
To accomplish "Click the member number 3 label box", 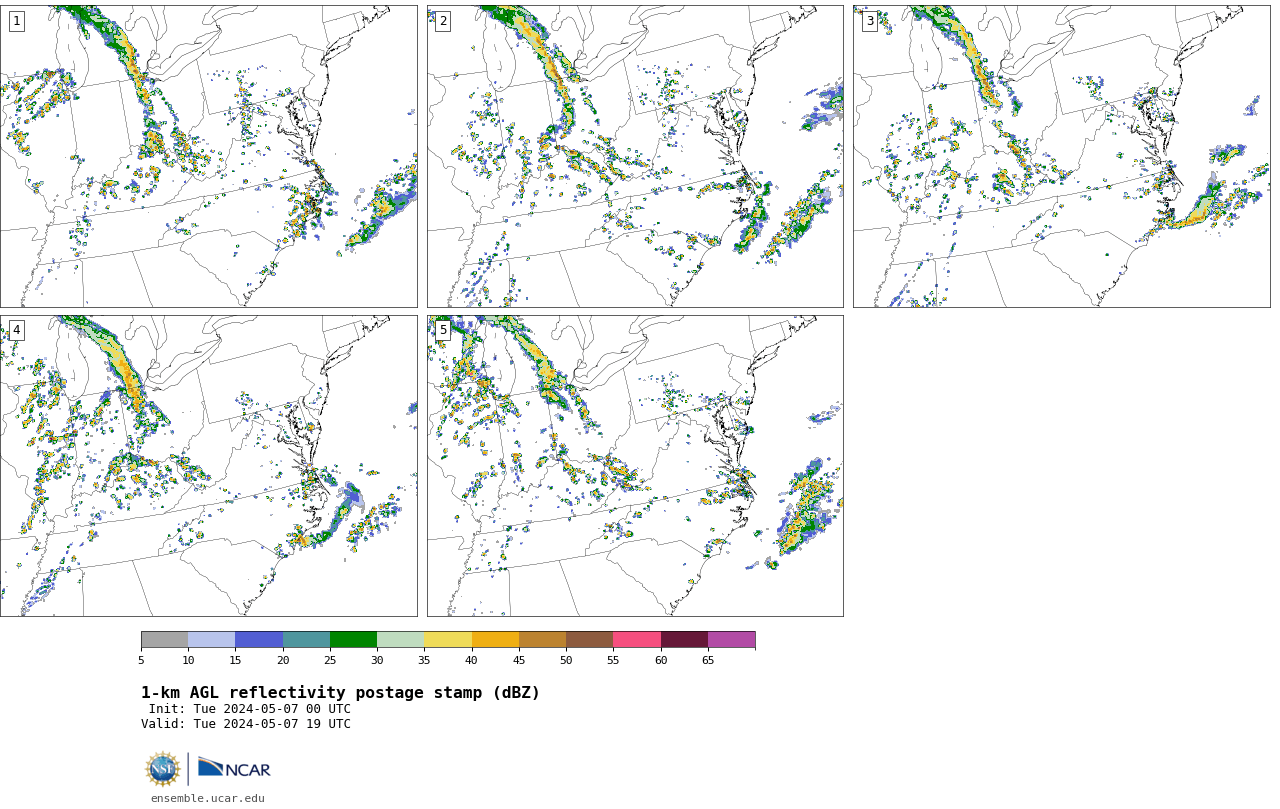I will 869,21.
